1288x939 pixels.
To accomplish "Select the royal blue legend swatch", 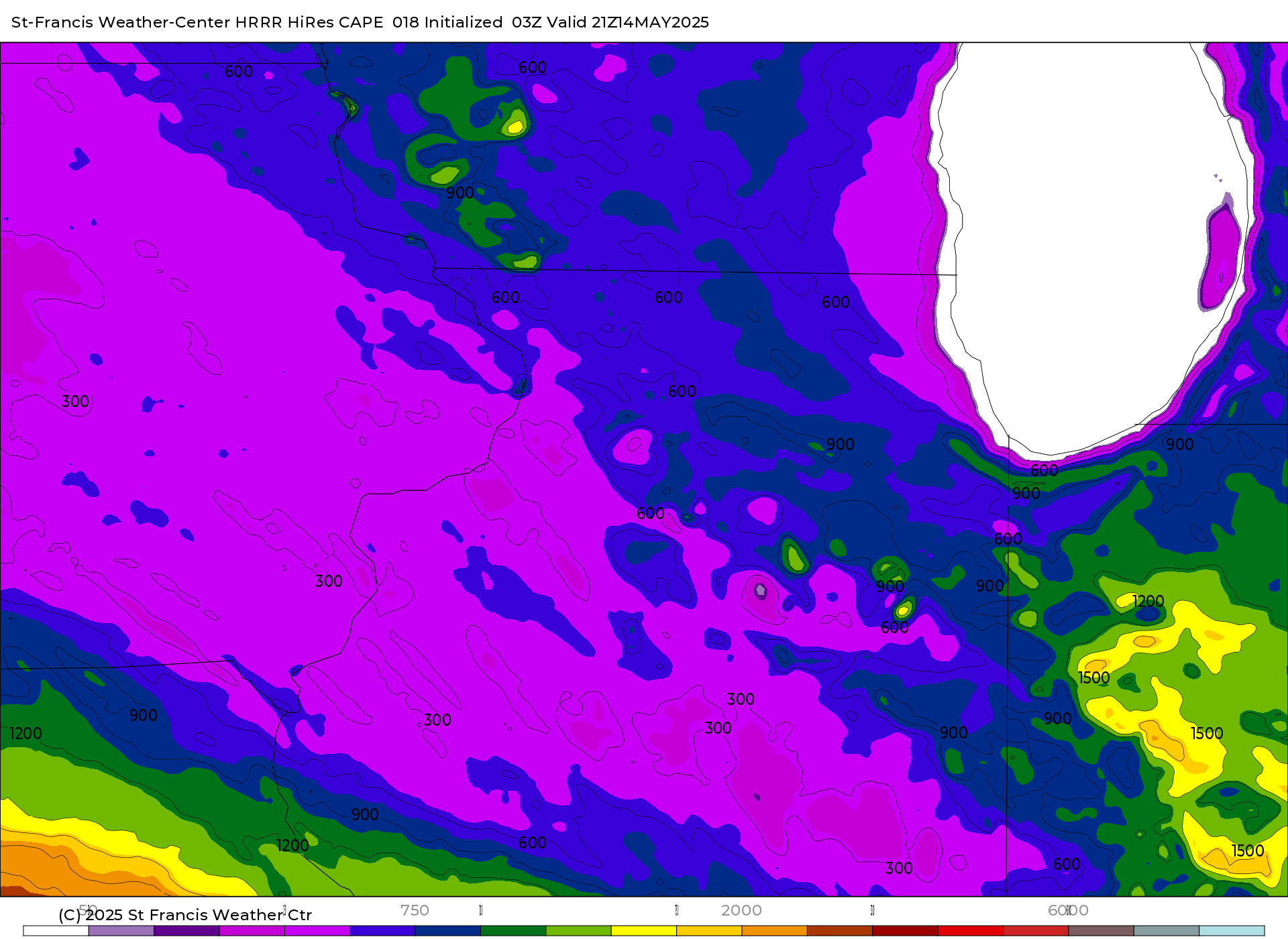I will click(x=382, y=931).
